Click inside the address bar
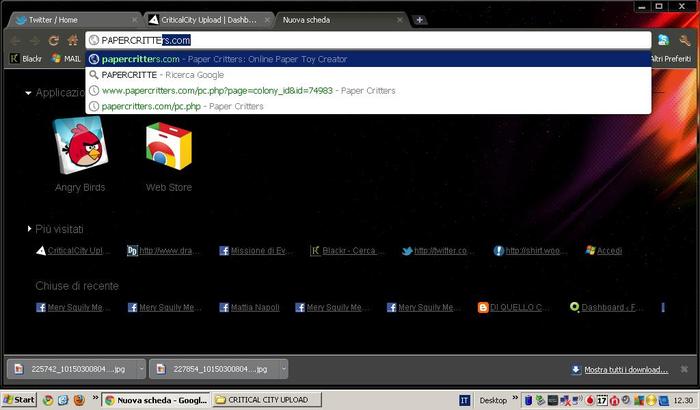 click(368, 40)
